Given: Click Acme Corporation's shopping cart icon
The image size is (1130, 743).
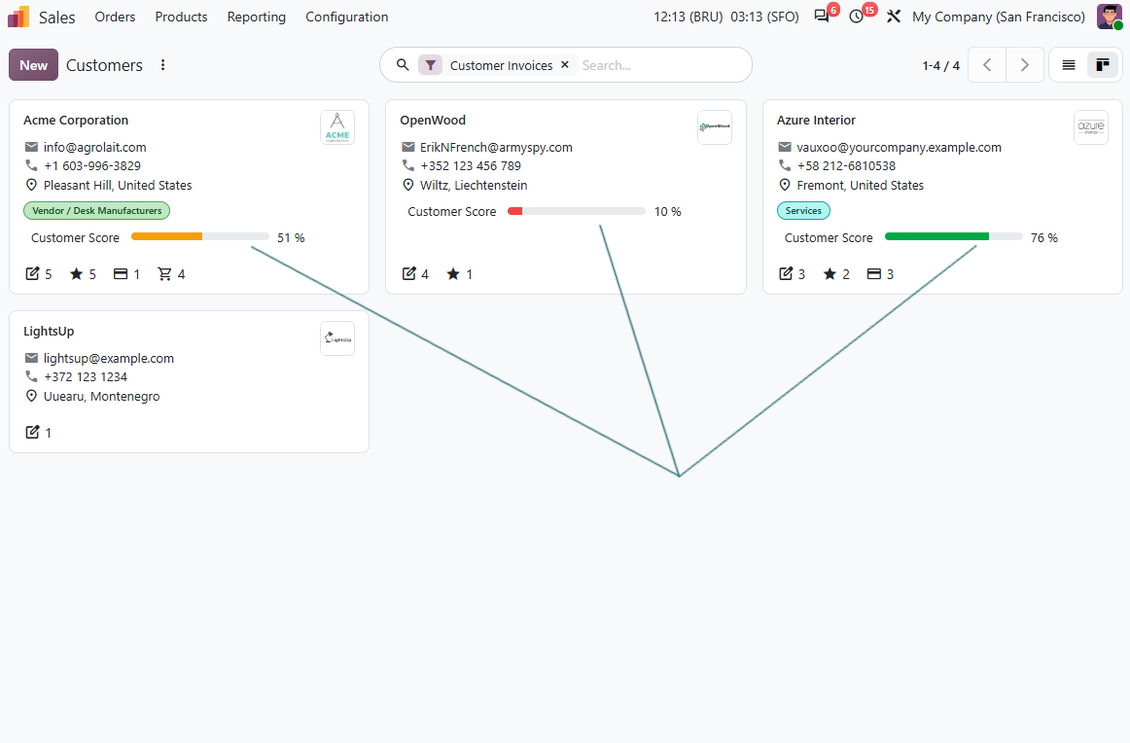Looking at the screenshot, I should 165,274.
